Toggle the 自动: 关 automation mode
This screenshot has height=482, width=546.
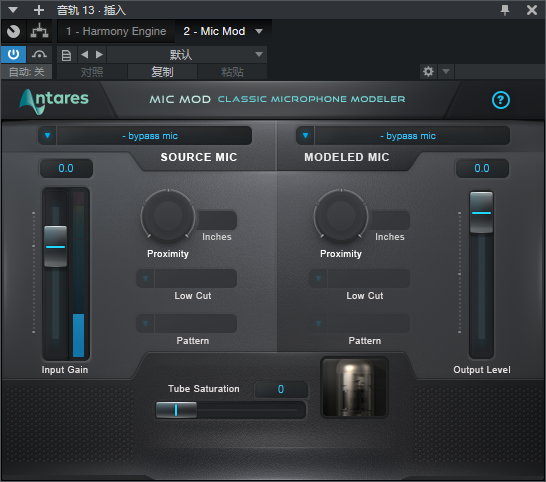coord(26,72)
